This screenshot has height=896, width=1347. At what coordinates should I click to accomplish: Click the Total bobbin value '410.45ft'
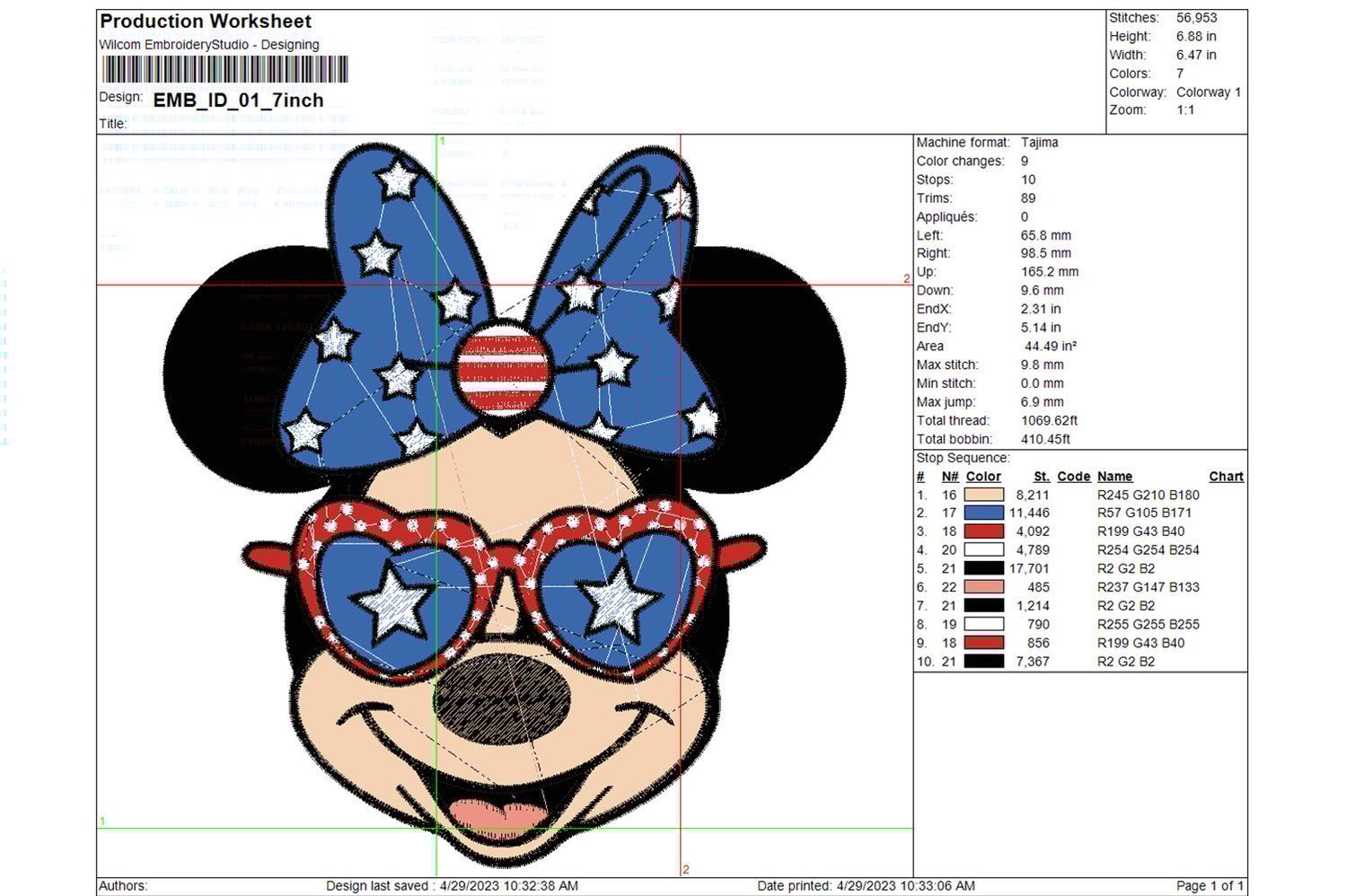[1045, 440]
